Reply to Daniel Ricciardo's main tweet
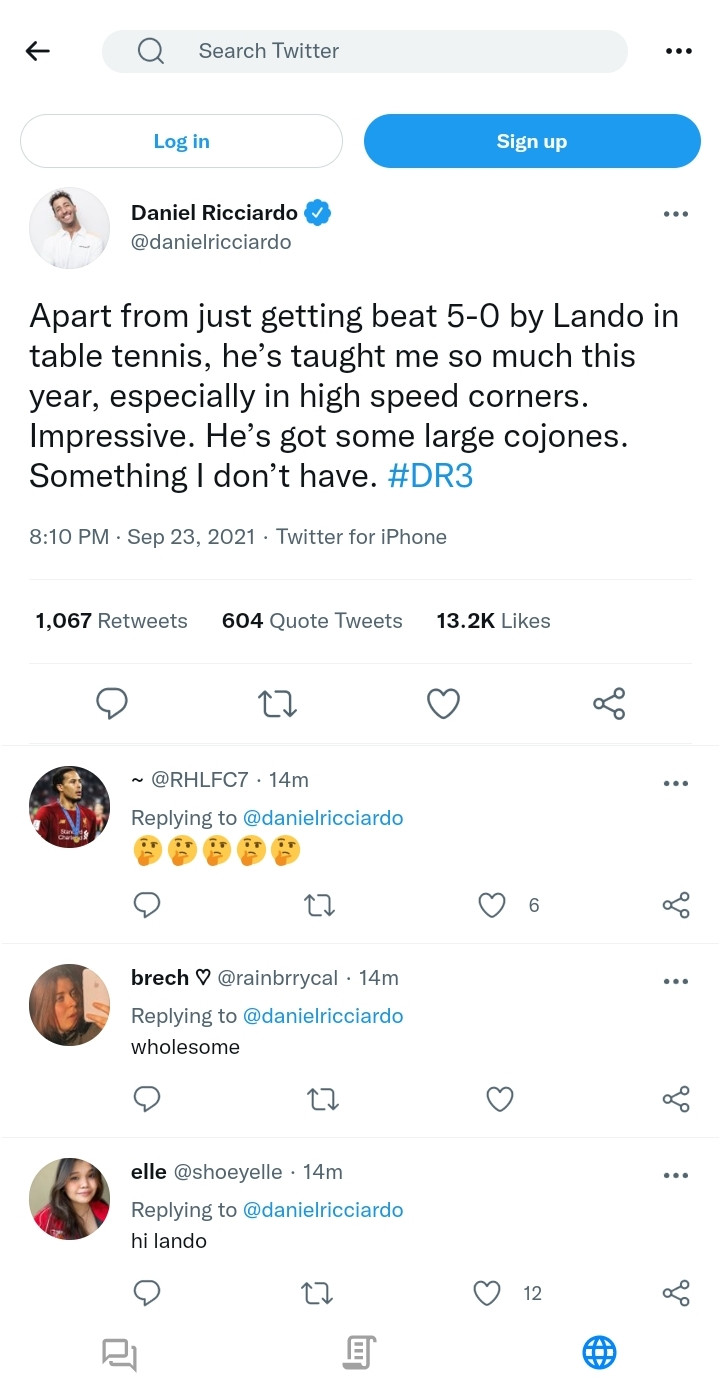The width and height of the screenshot is (720, 1383). pos(112,704)
